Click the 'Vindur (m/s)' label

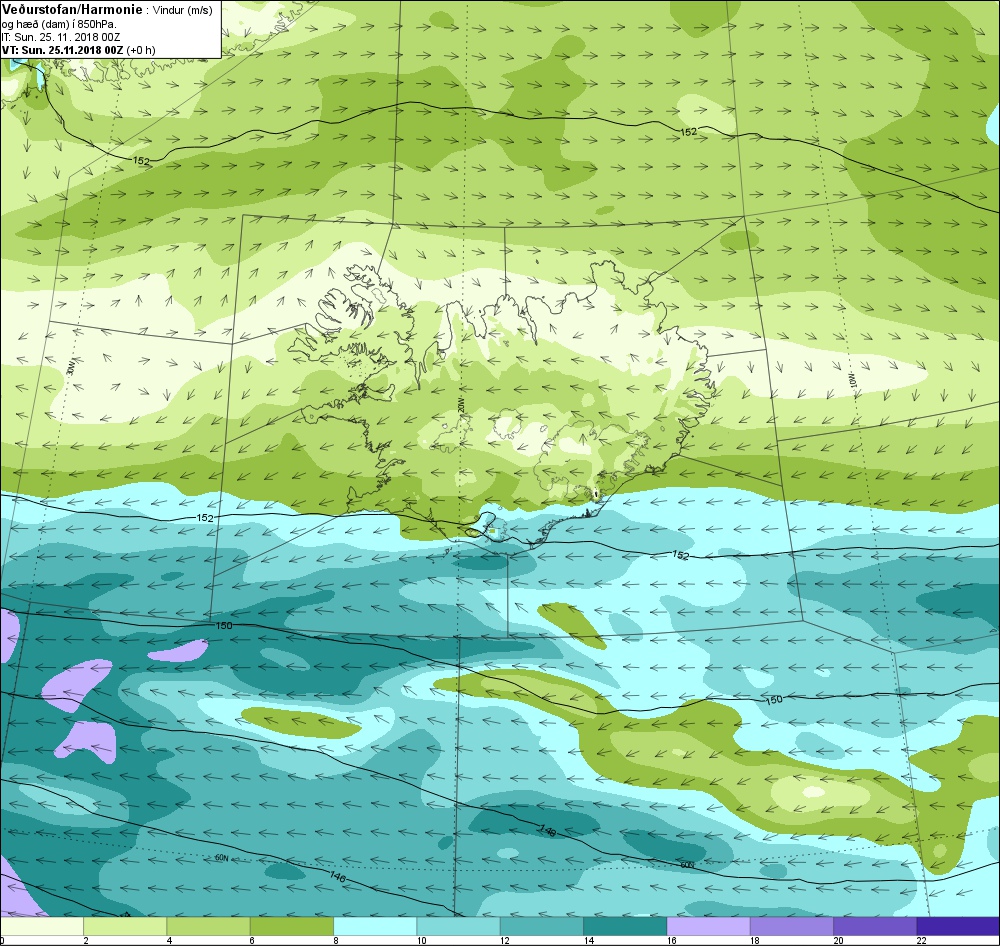(183, 11)
